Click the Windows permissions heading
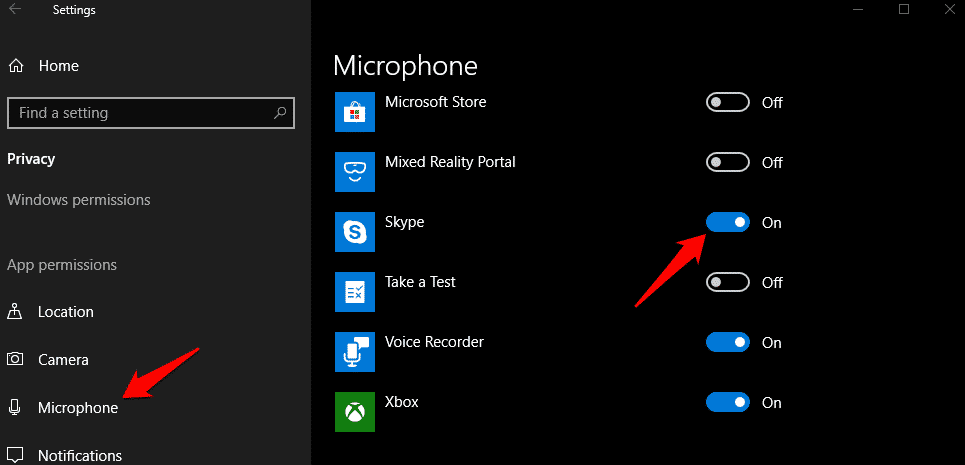 tap(79, 200)
